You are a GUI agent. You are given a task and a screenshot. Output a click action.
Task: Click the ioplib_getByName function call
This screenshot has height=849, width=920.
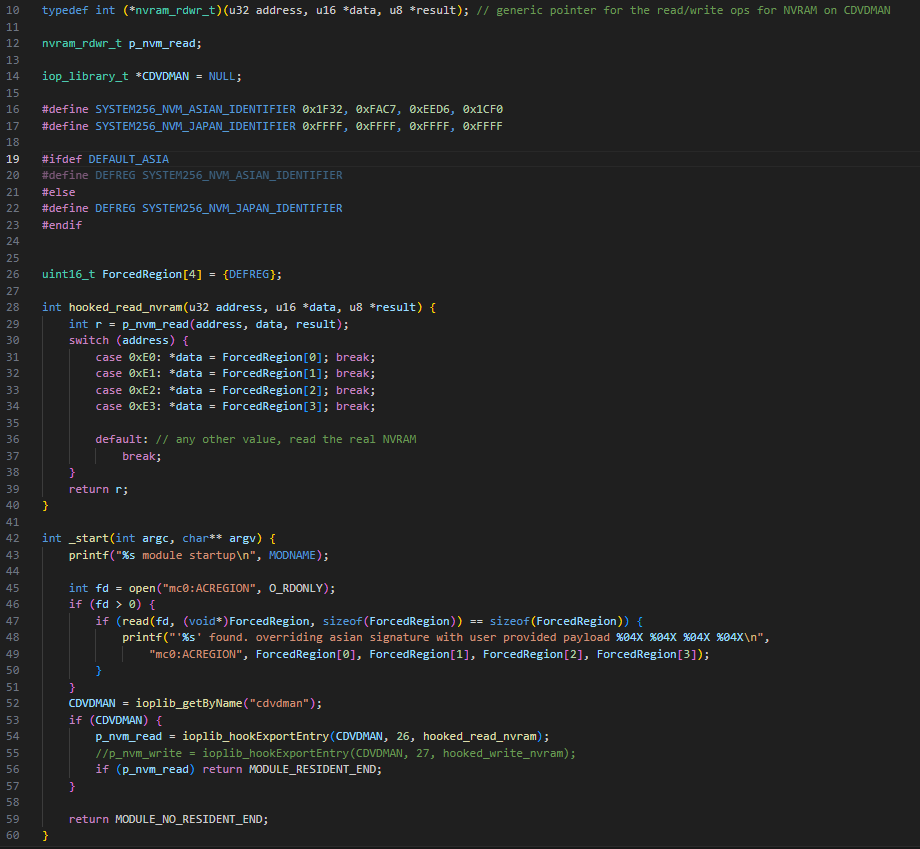point(189,703)
